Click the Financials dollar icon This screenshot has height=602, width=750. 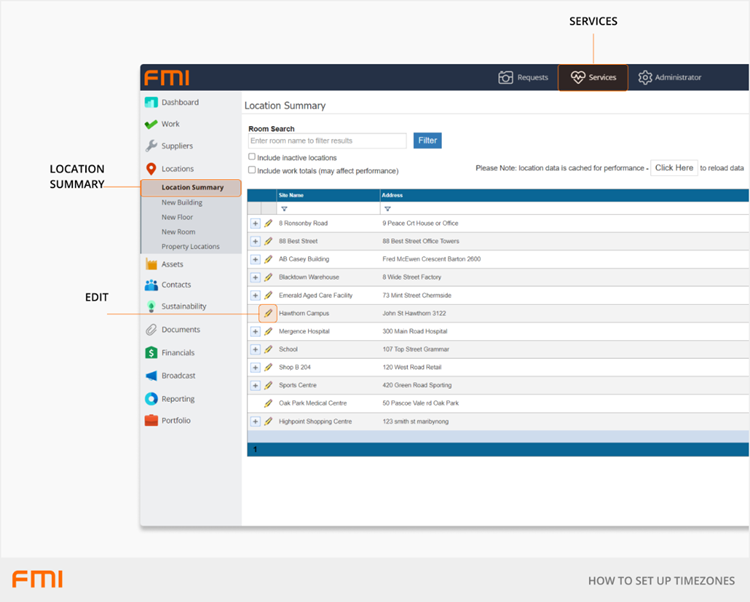coord(151,353)
